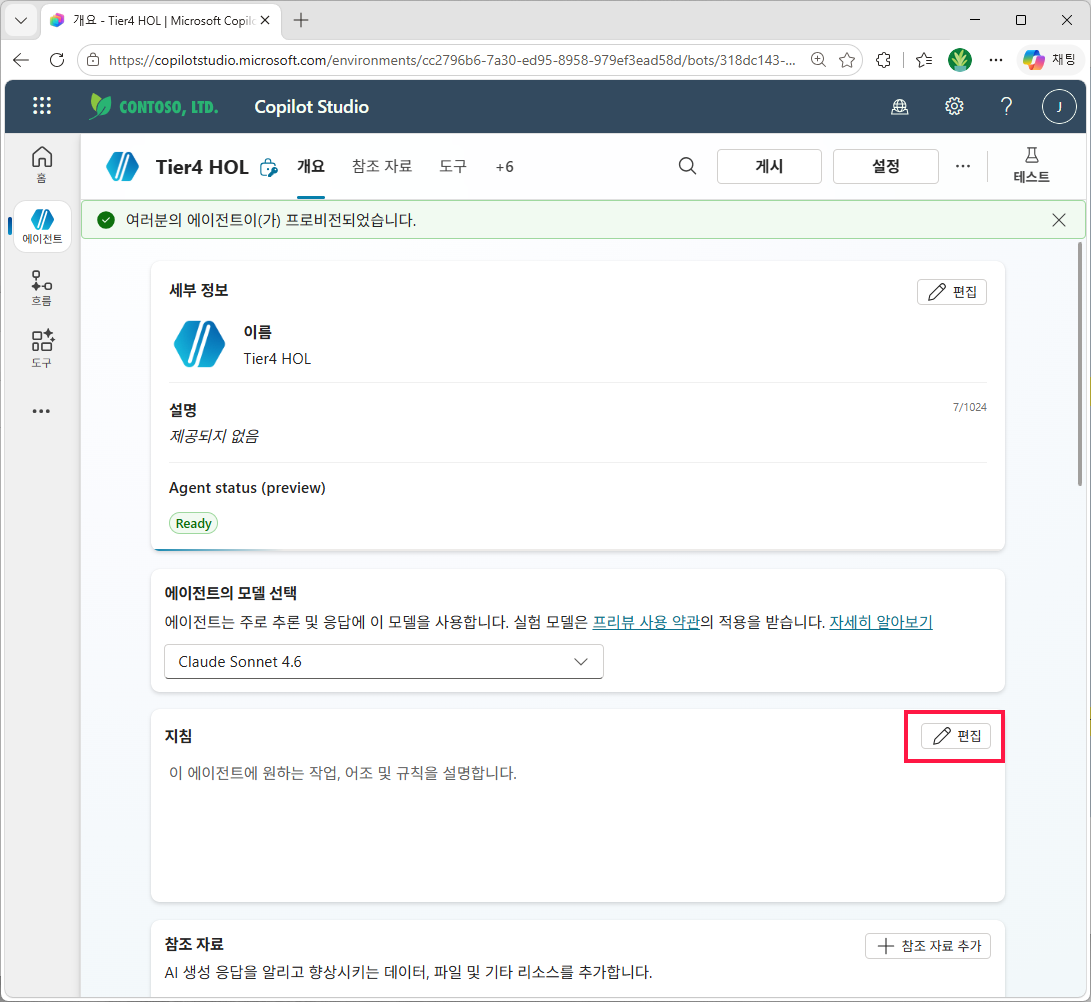The height and width of the screenshot is (1002, 1091).
Task: Open the Test flask panel
Action: [x=1031, y=166]
